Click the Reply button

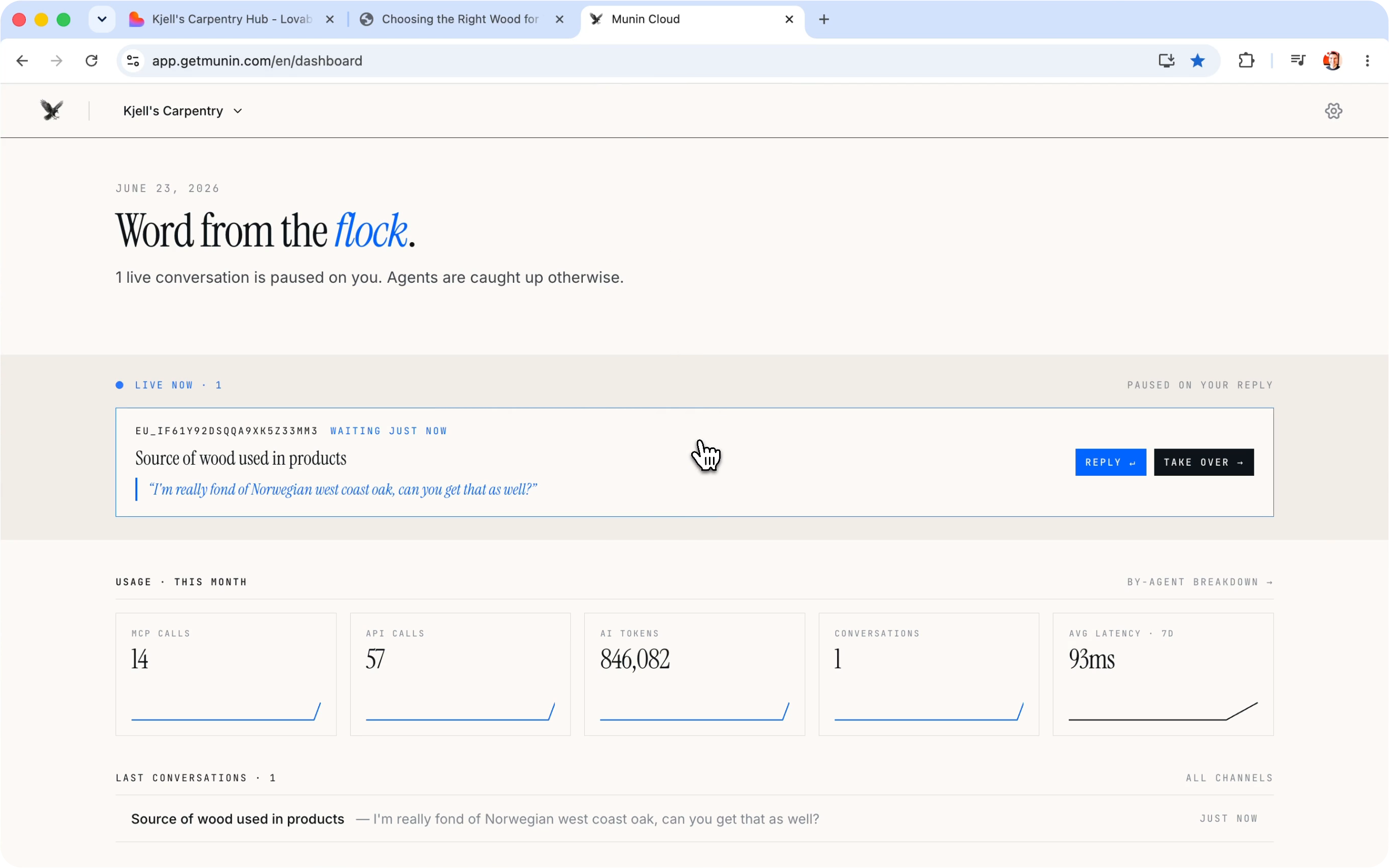(1110, 462)
